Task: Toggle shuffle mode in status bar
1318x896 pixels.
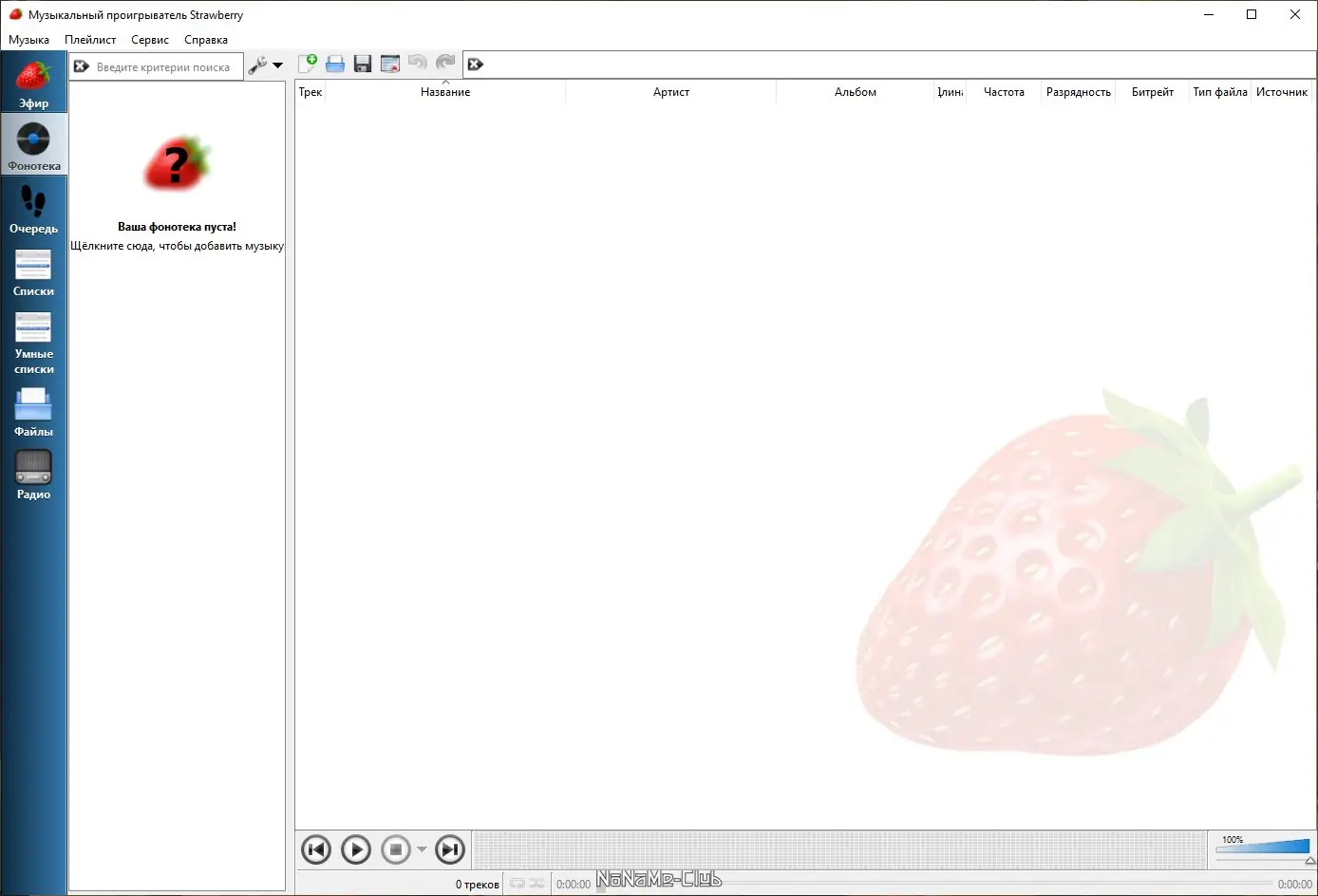Action: 537,884
